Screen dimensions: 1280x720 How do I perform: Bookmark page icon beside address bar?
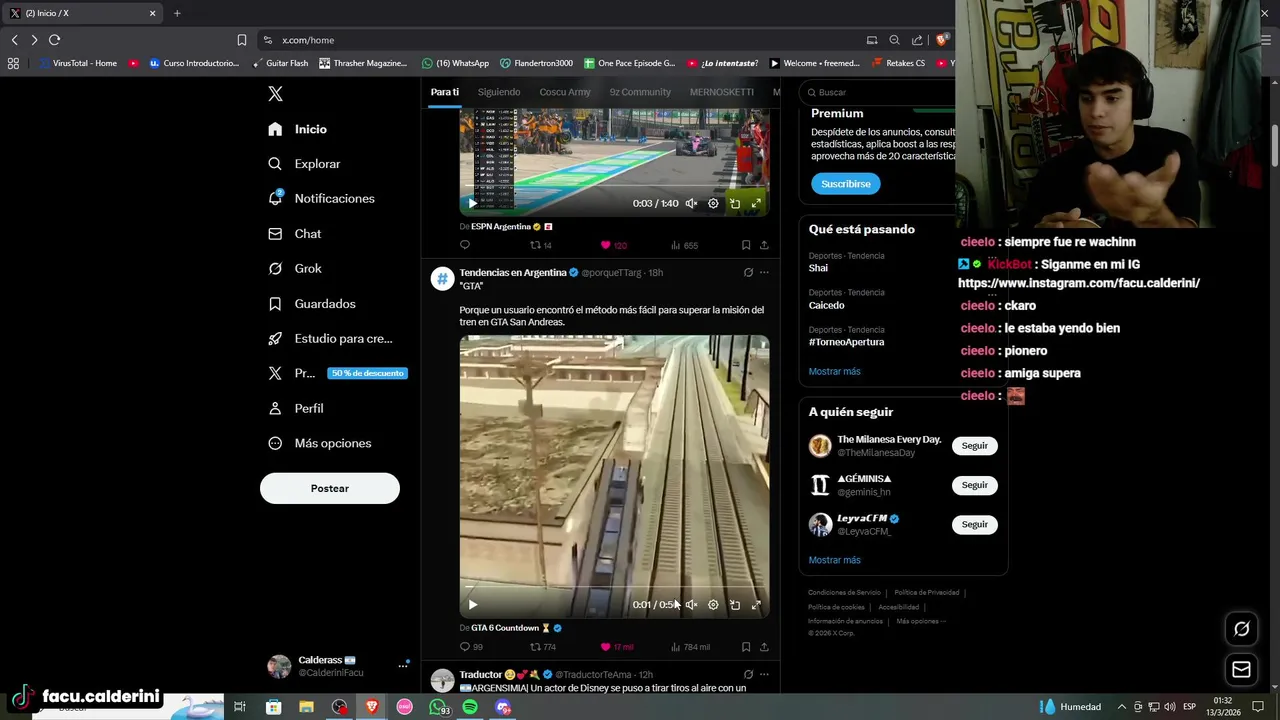pos(242,40)
